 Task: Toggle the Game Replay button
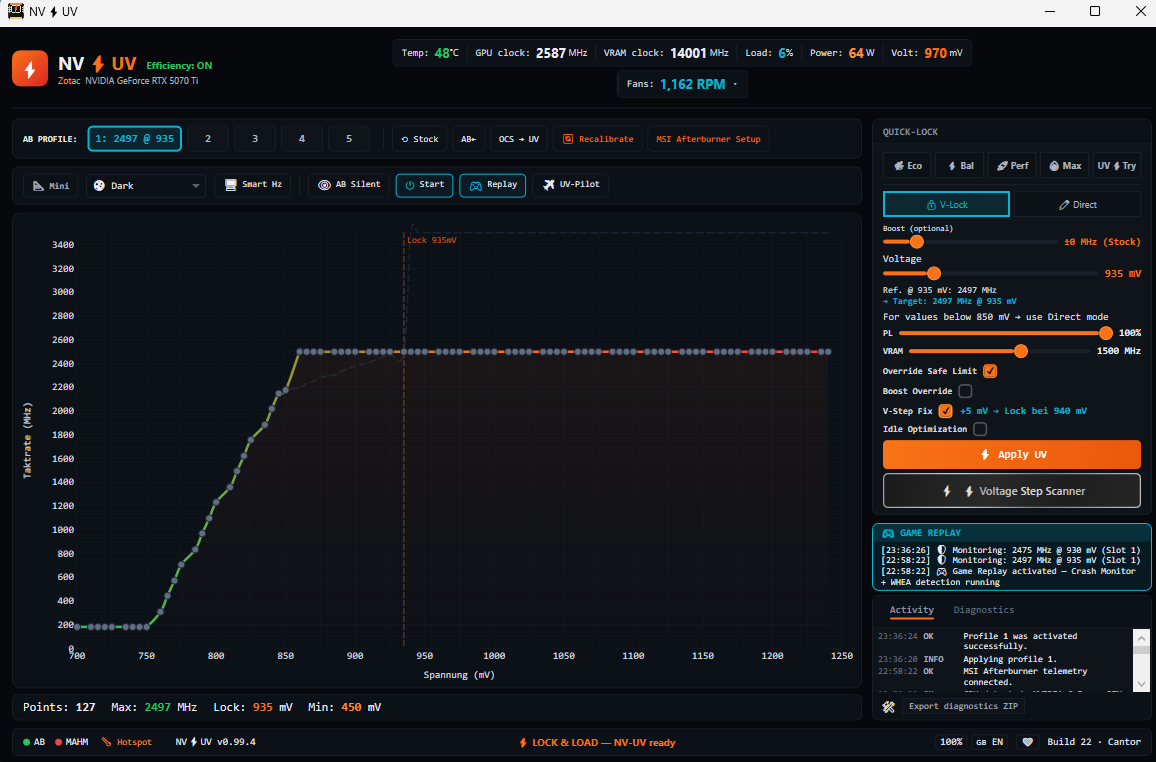pos(492,185)
